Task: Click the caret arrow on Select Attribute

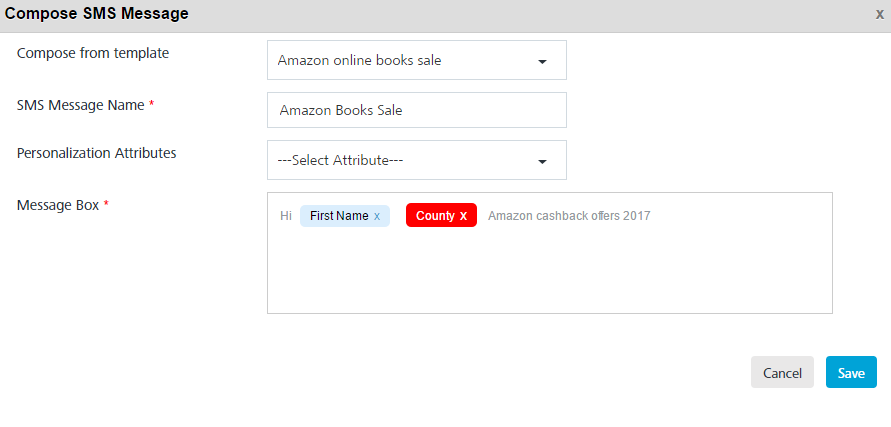Action: point(542,161)
